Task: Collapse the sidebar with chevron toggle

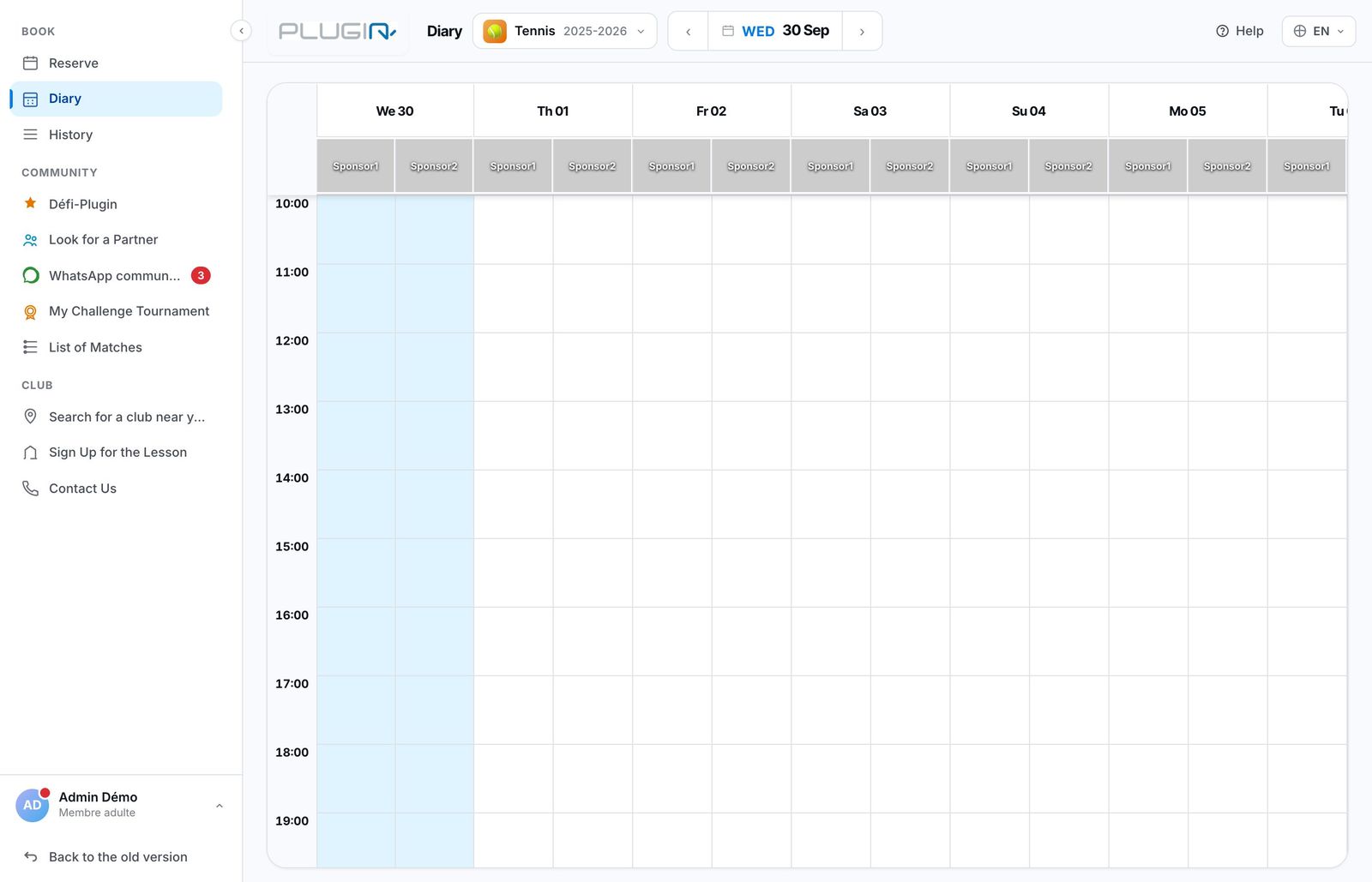Action: pos(241,31)
